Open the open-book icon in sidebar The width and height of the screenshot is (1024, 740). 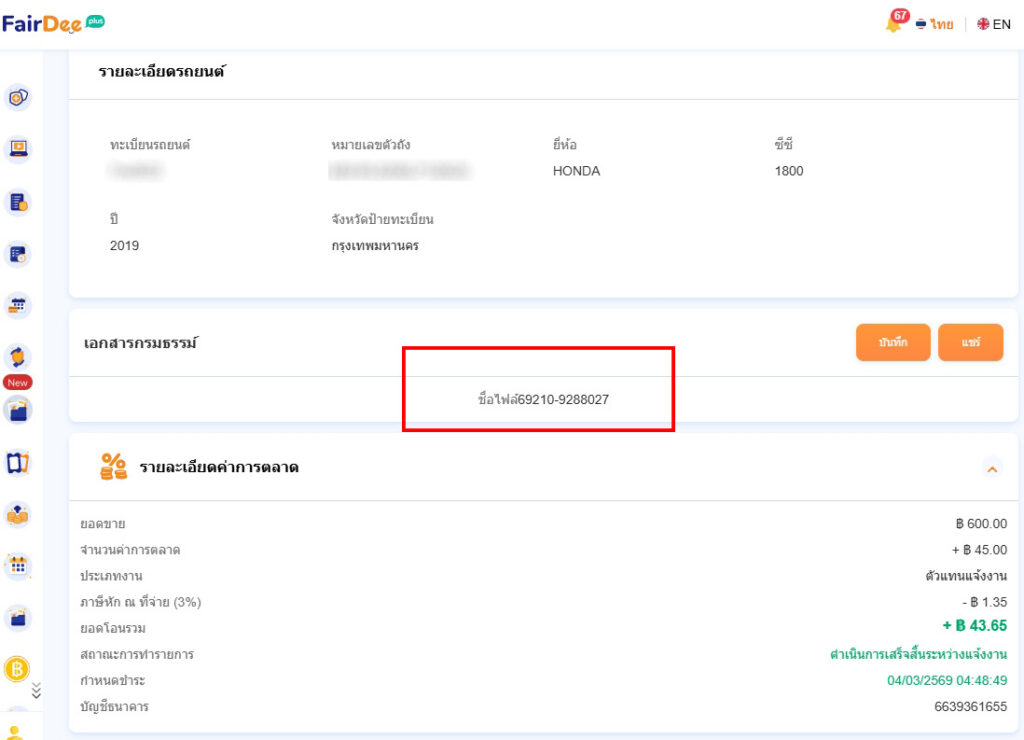click(19, 462)
